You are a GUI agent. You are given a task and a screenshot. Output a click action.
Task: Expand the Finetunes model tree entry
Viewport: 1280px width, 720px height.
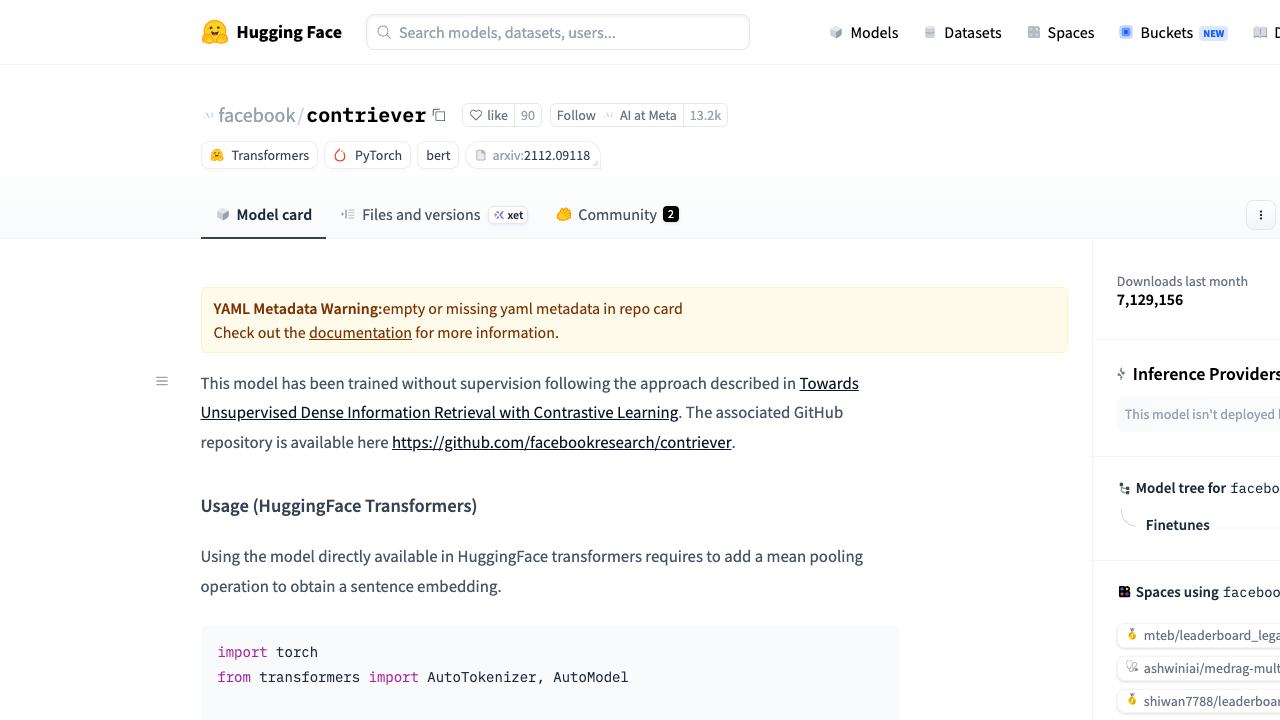pyautogui.click(x=1178, y=525)
